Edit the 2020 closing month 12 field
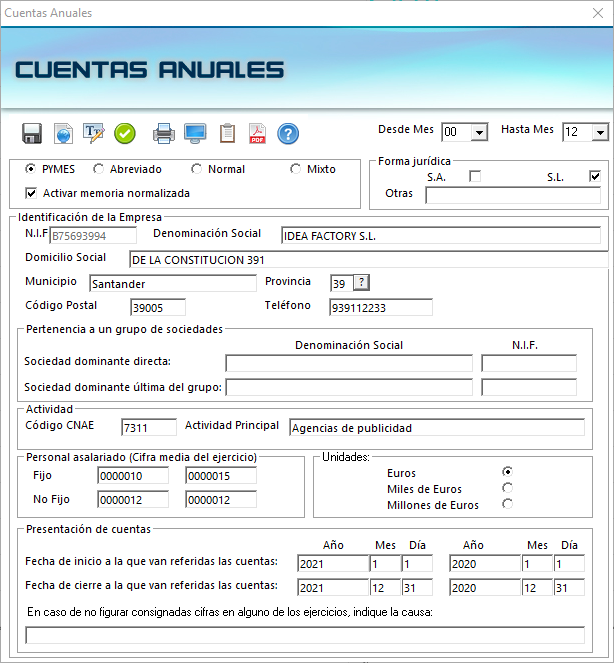614x663 pixels. click(x=537, y=587)
